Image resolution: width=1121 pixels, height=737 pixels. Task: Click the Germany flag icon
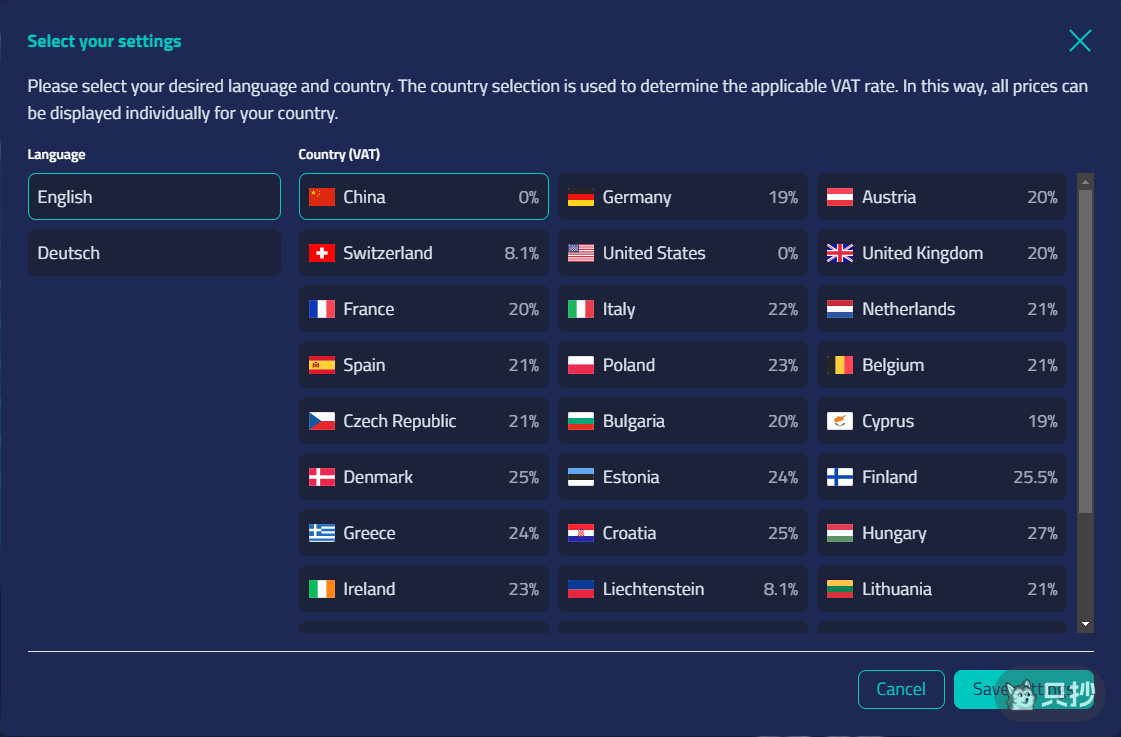(581, 197)
